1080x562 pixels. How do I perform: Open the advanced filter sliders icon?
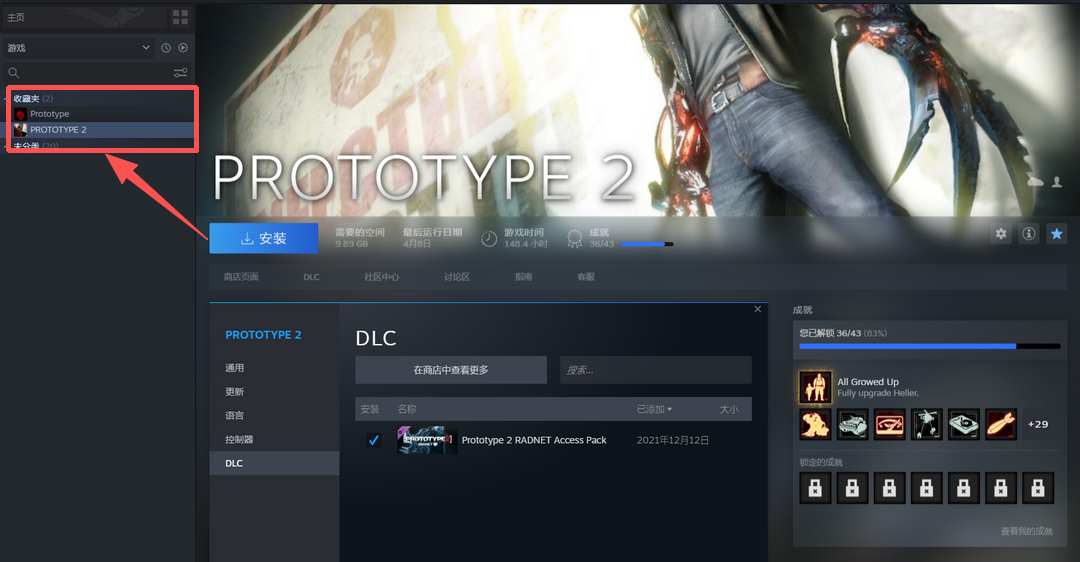click(x=180, y=73)
